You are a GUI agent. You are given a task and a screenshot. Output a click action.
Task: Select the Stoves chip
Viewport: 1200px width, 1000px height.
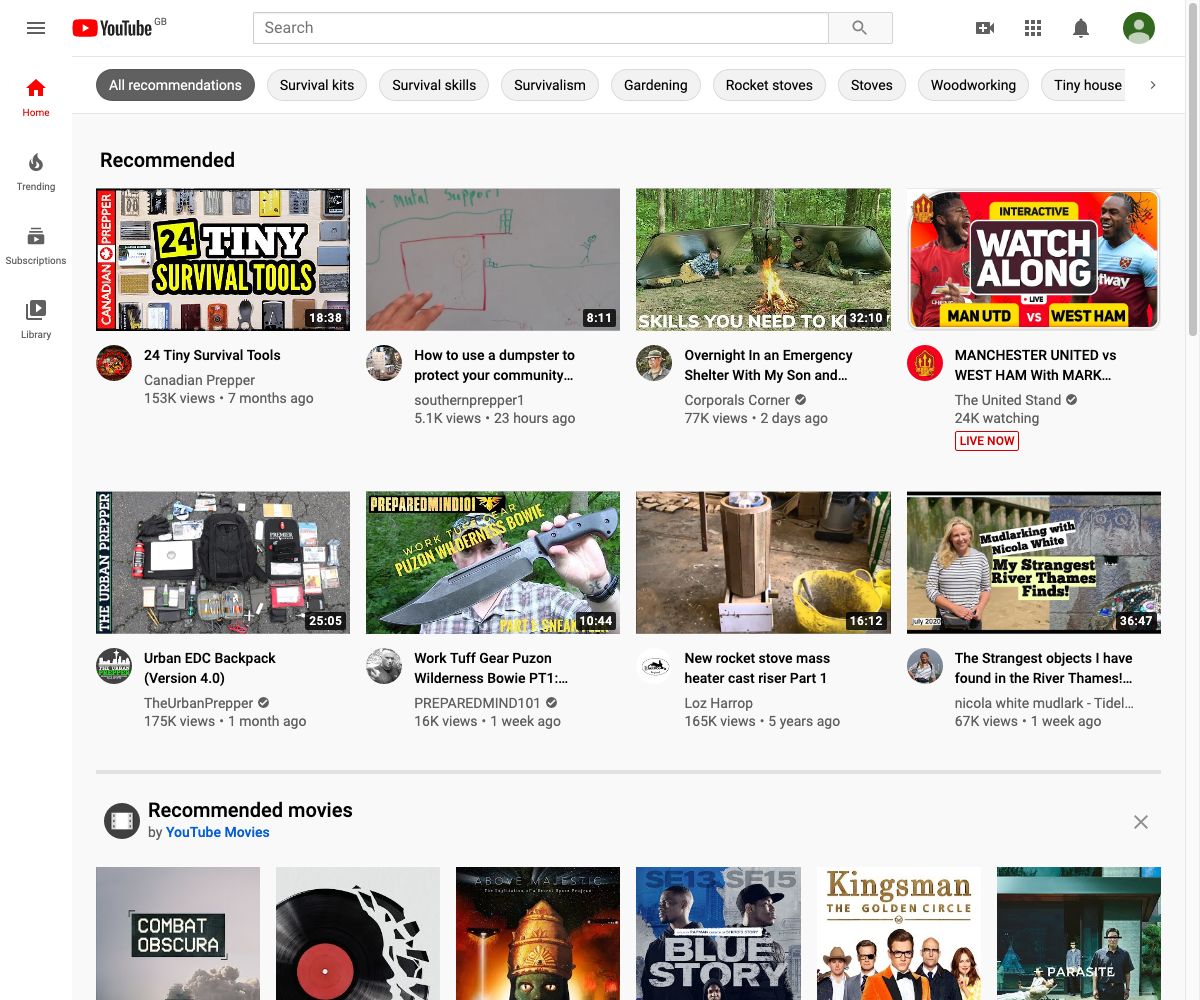(872, 85)
